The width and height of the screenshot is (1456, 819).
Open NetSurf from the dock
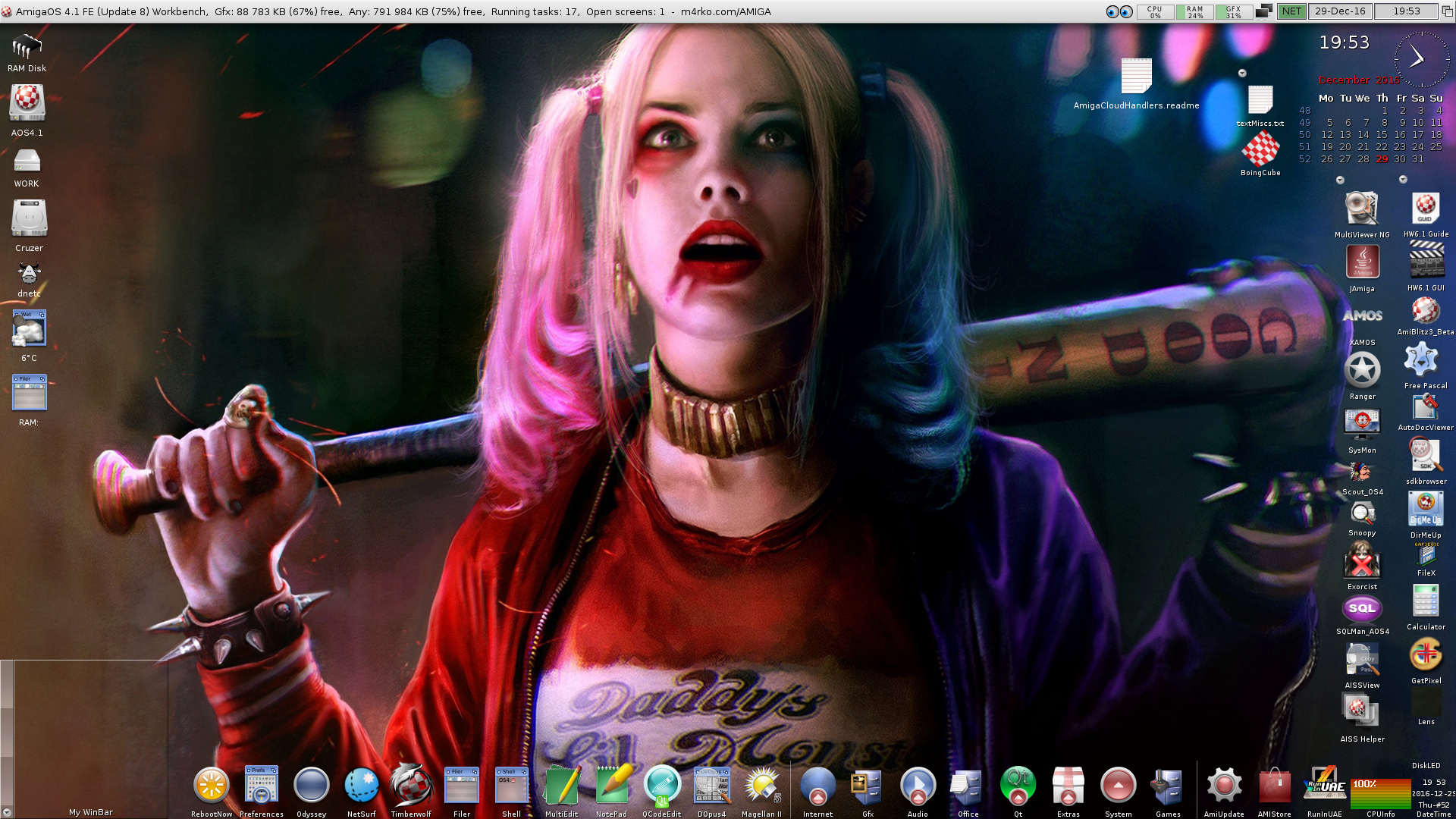[361, 785]
